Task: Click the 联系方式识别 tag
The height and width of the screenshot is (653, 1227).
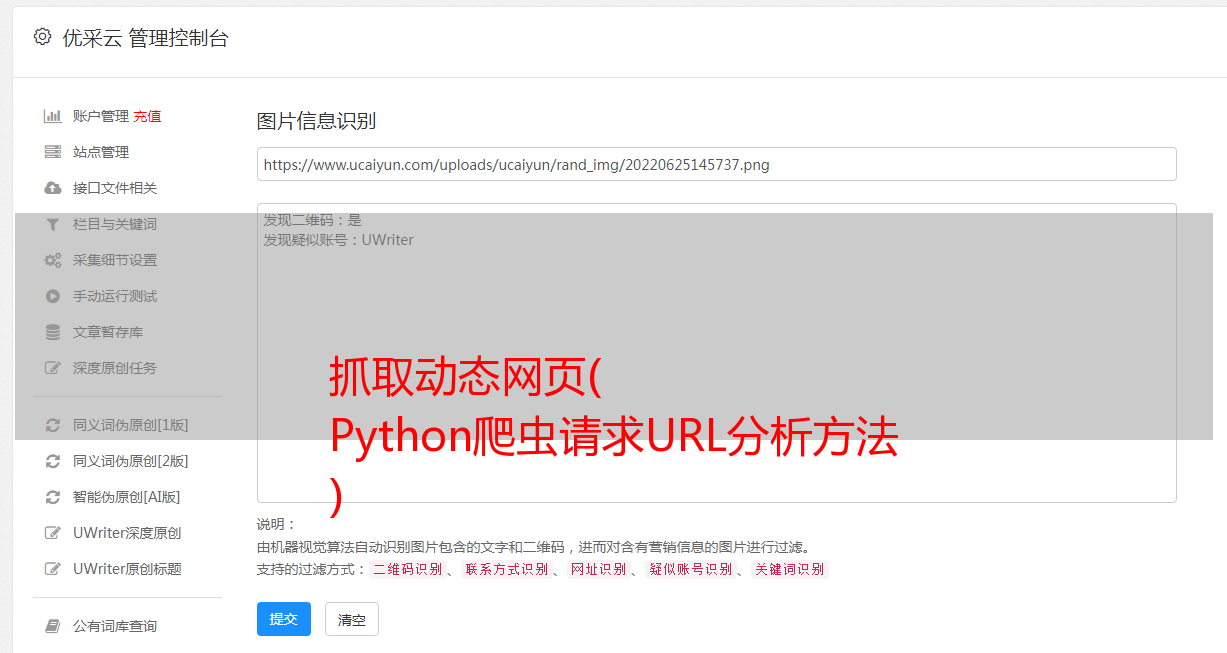Action: click(507, 569)
